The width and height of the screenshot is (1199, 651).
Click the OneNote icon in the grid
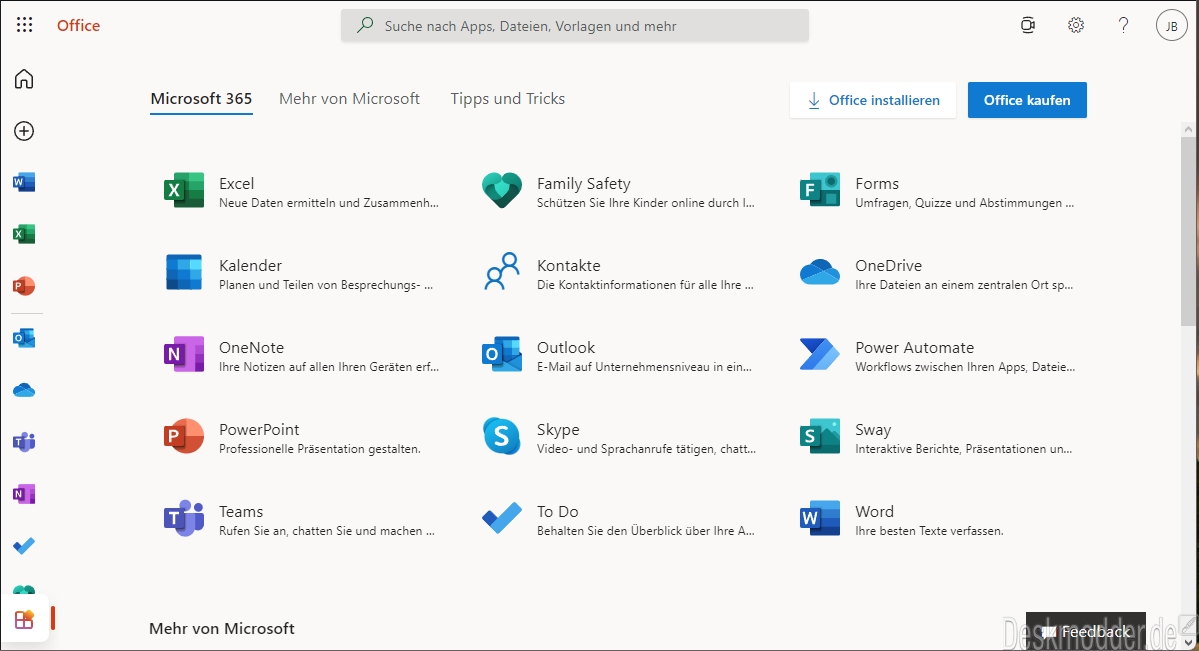184,354
